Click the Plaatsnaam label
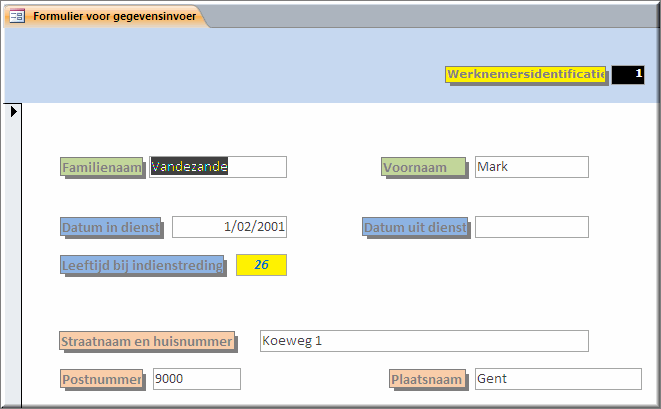 [x=427, y=379]
